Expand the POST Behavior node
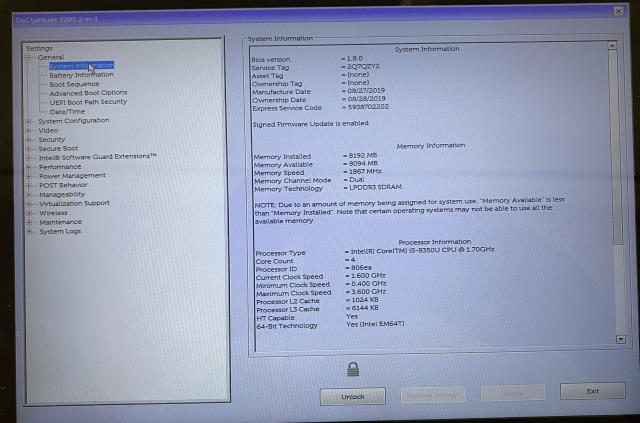 click(29, 185)
